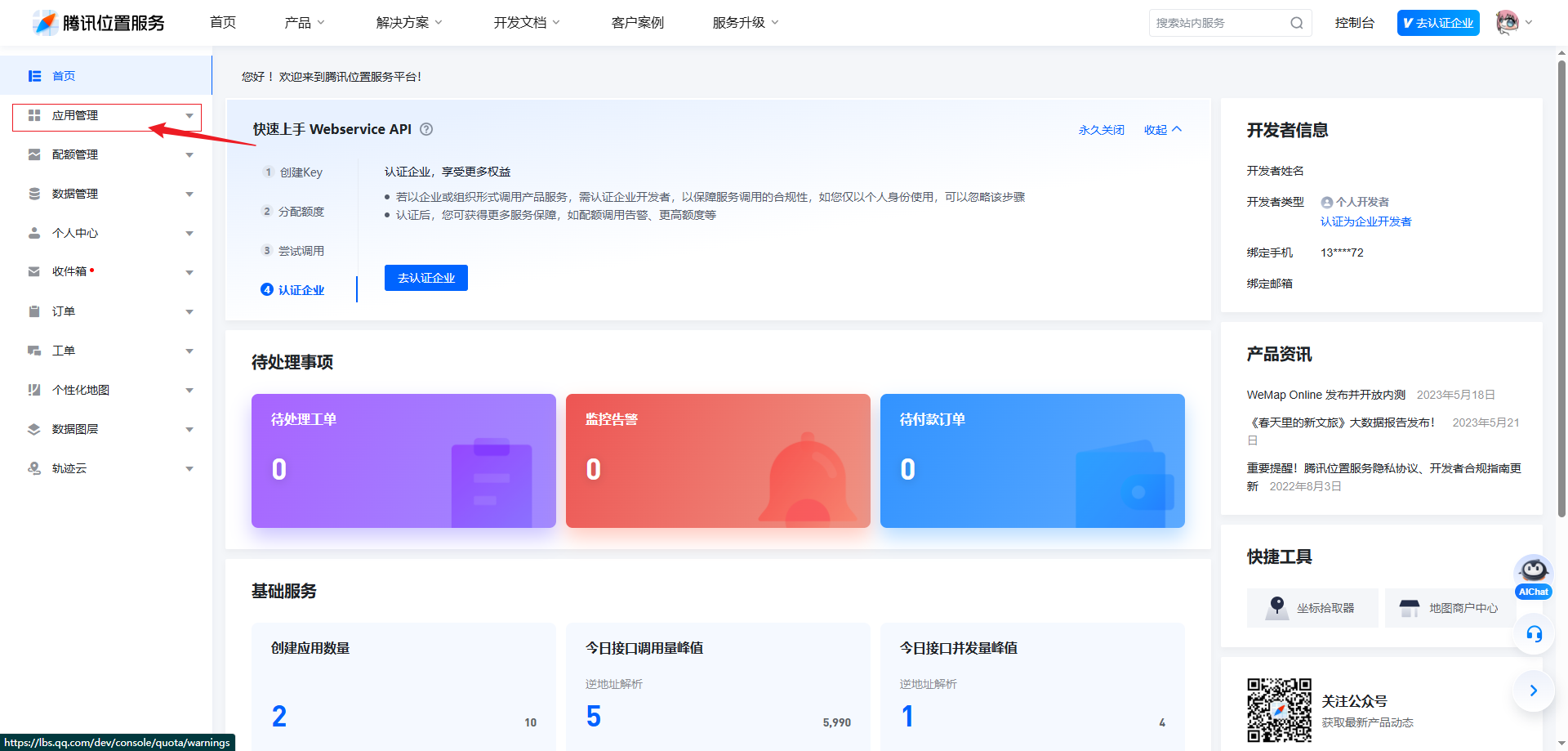Select step 2 分配额度
The image size is (1568, 751).
pyautogui.click(x=292, y=212)
